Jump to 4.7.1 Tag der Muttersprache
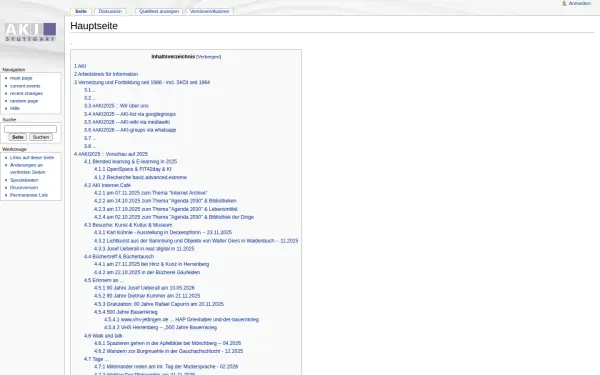 [x=166, y=367]
